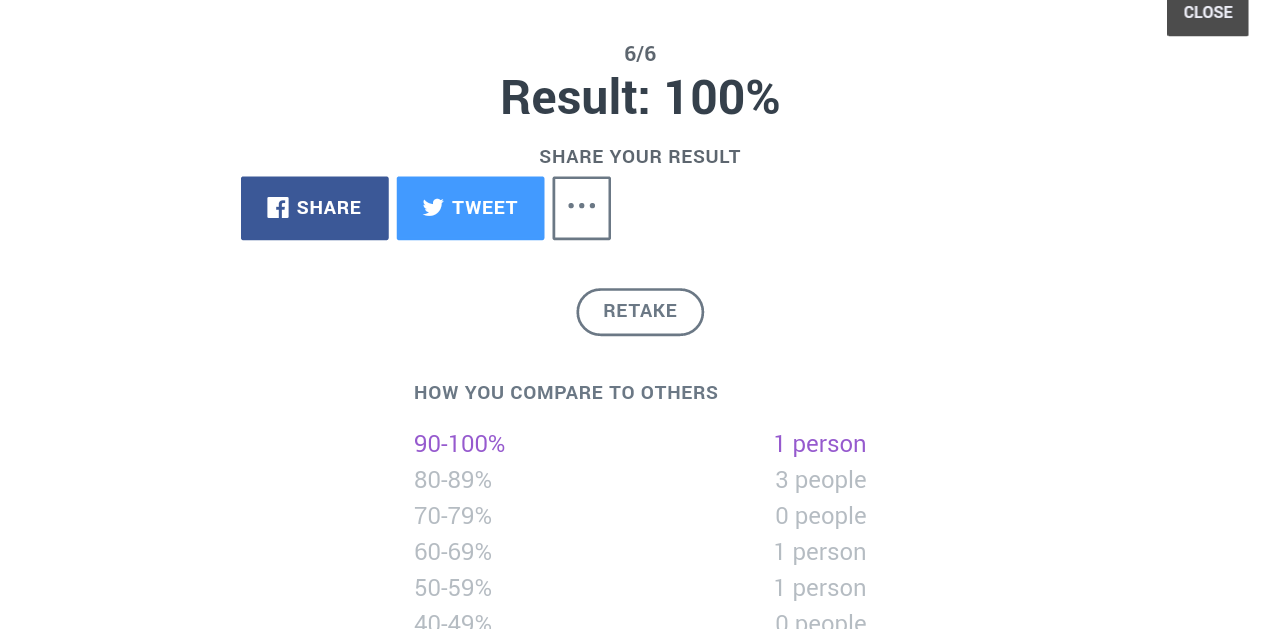The width and height of the screenshot is (1279, 629).
Task: Click 'How You Compare to Others' heading
Action: pyautogui.click(x=566, y=393)
